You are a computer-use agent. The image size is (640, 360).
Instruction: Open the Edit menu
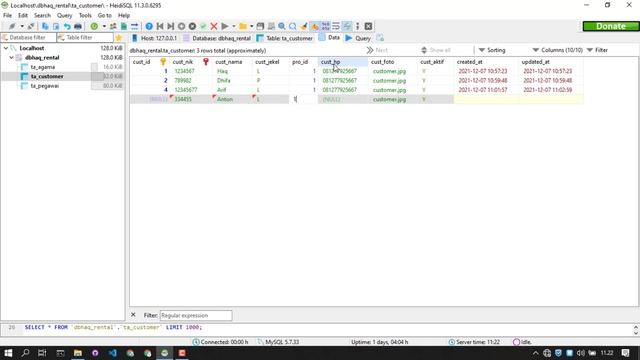click(x=23, y=16)
